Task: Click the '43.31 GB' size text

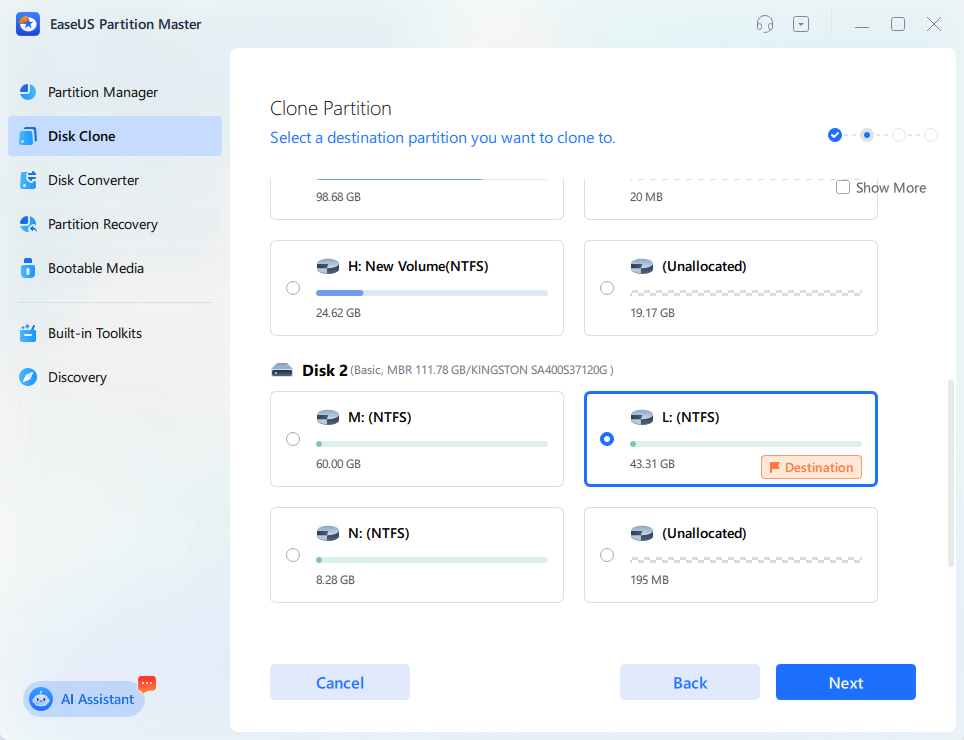Action: click(652, 464)
